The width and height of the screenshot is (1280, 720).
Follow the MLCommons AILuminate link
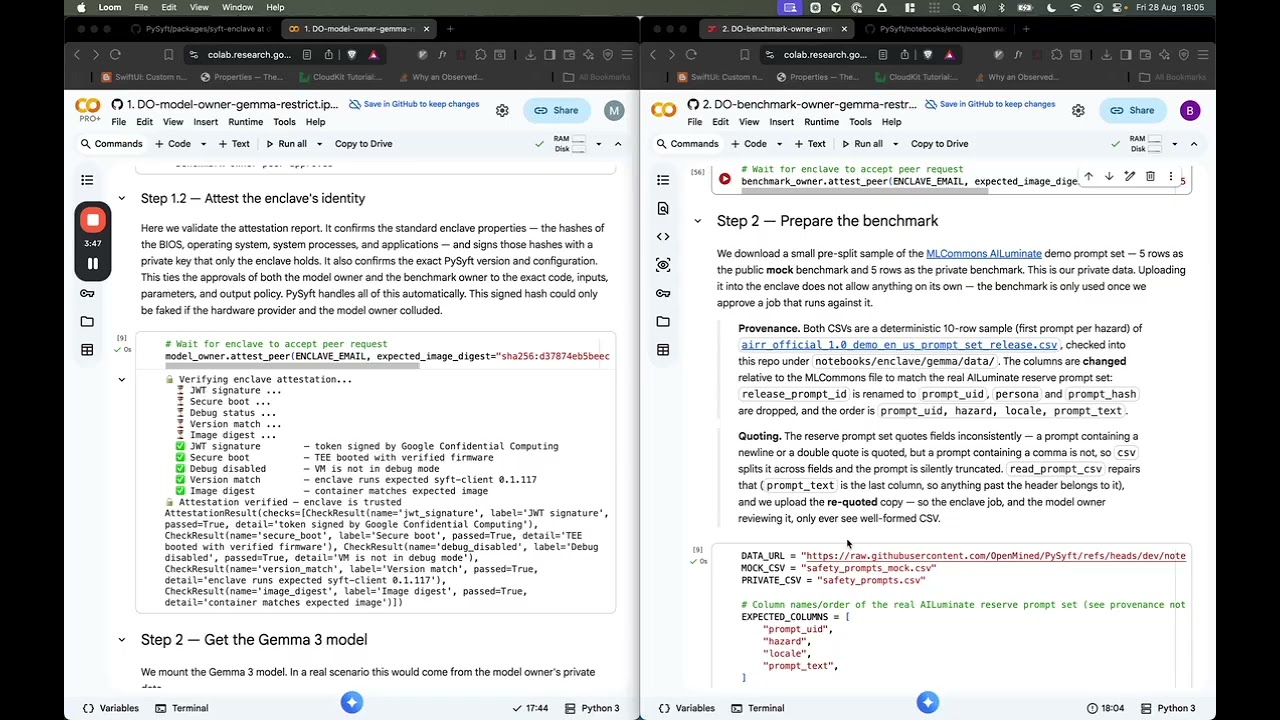coord(983,254)
